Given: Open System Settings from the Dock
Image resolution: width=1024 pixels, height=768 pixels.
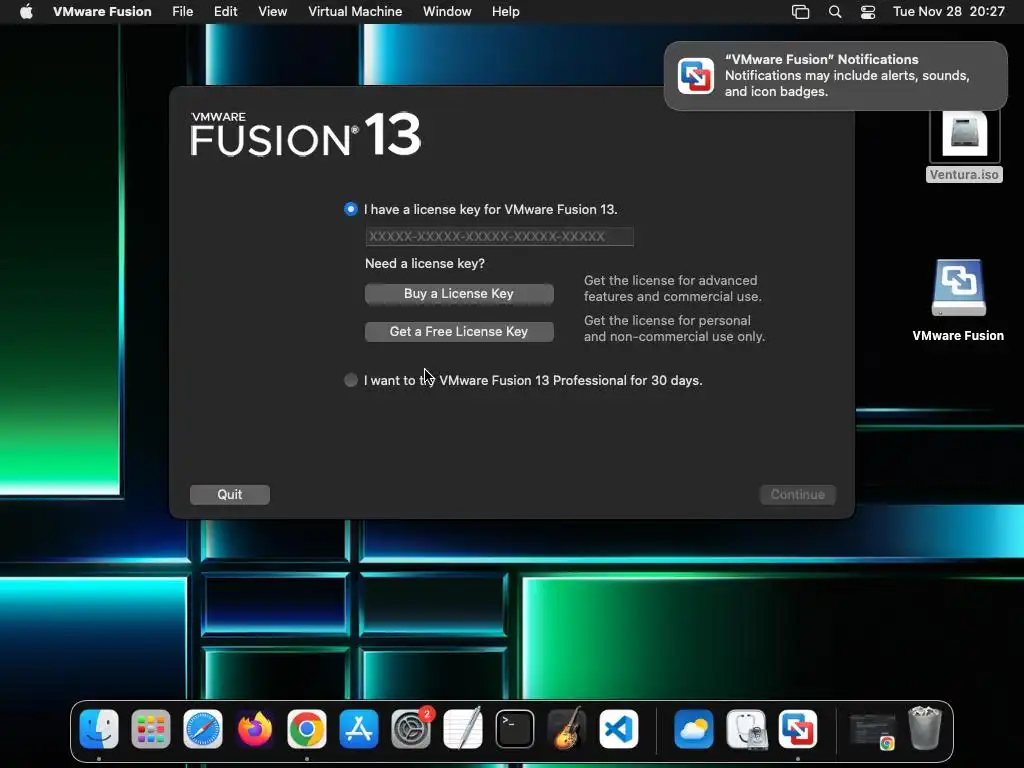Looking at the screenshot, I should (x=411, y=729).
